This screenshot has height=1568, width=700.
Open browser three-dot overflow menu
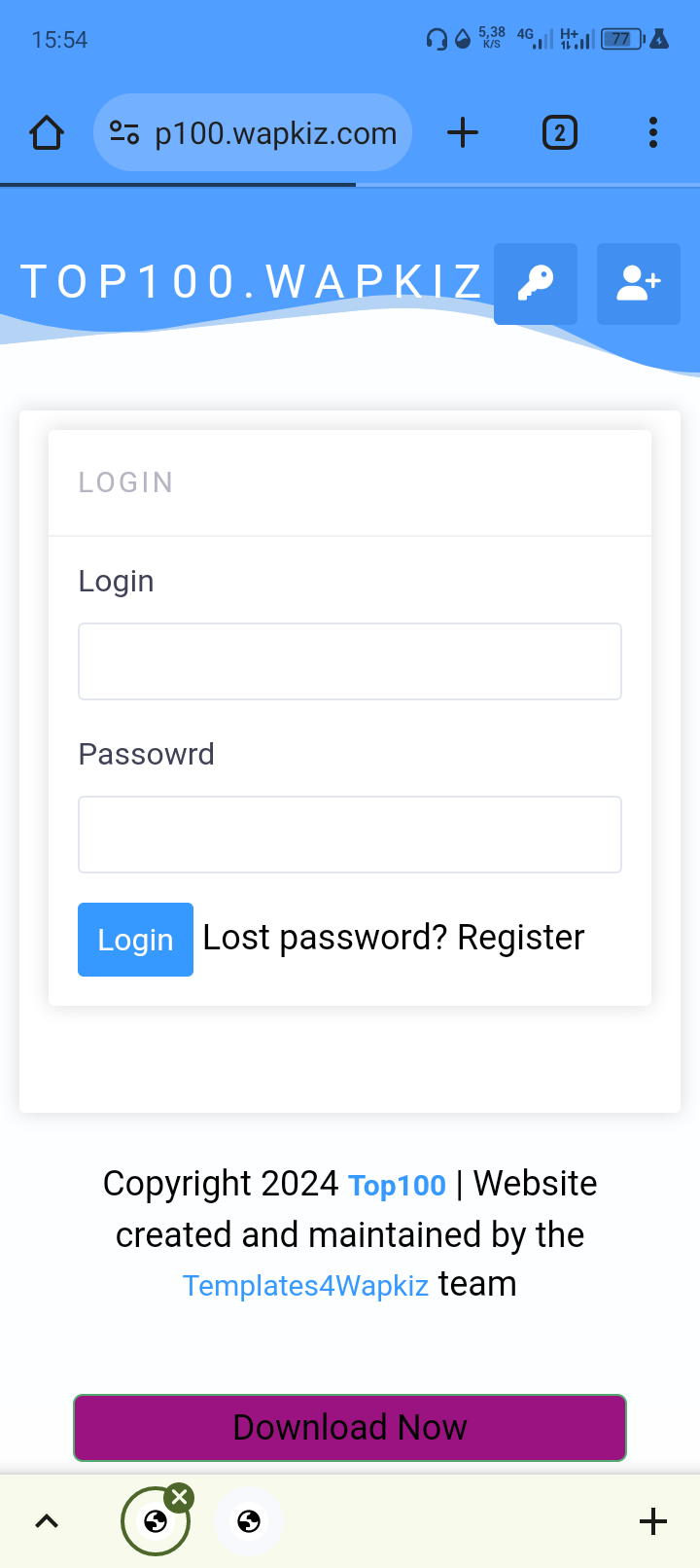653,132
